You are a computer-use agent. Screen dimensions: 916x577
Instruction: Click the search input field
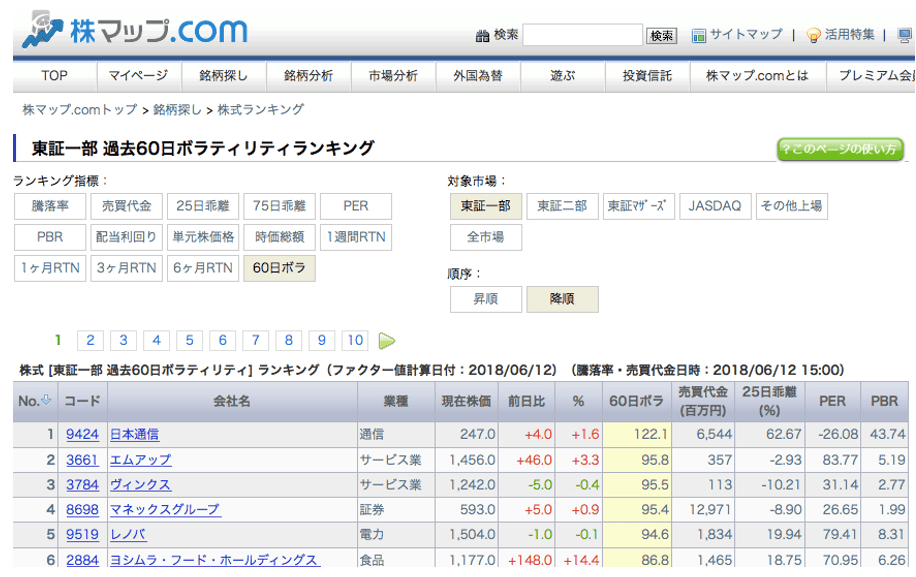tap(582, 36)
